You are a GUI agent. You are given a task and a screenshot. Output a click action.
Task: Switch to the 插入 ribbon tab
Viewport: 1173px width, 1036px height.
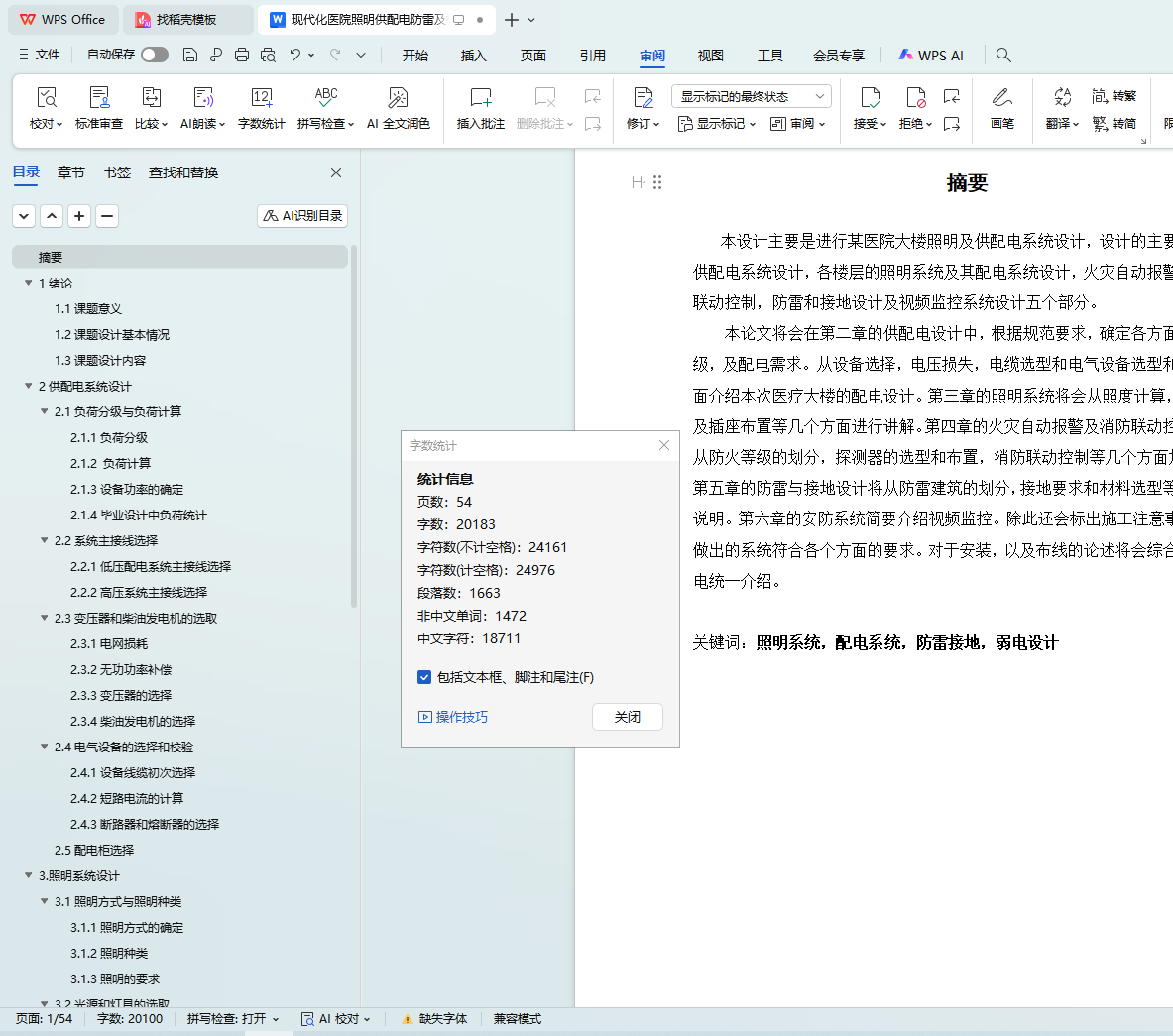coord(473,56)
